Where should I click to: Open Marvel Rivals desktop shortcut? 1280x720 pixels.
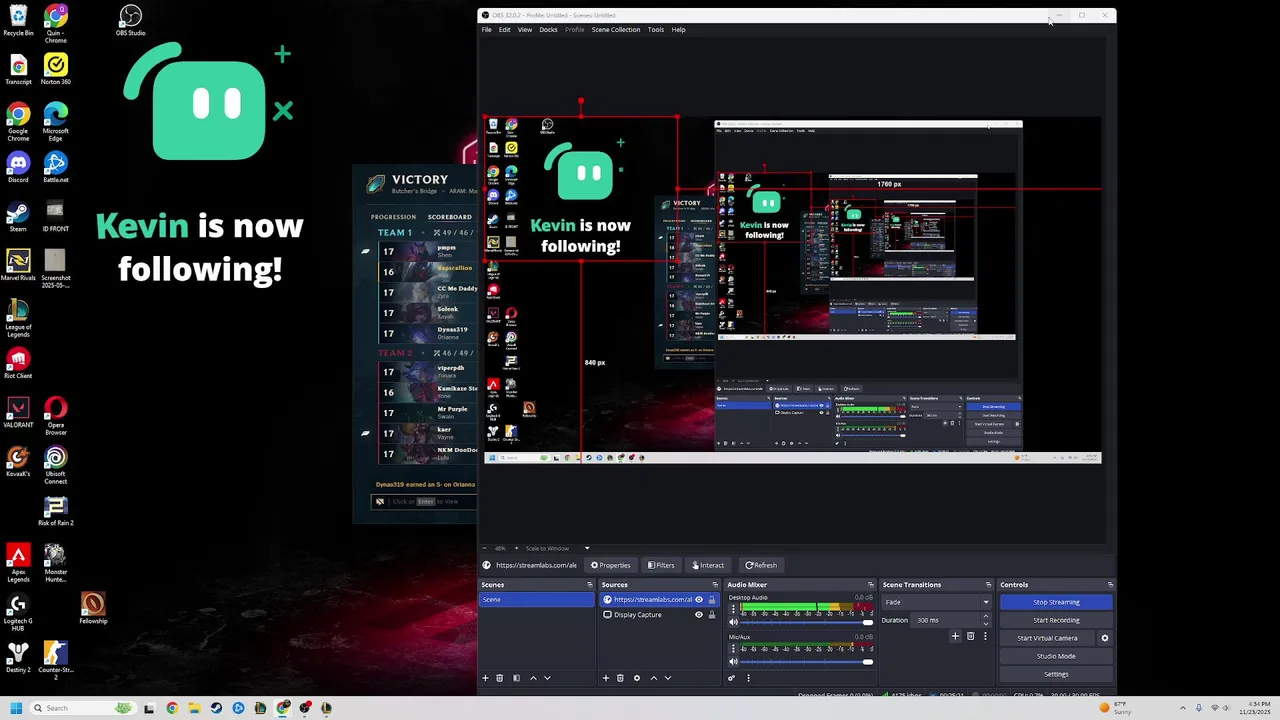coord(18,266)
